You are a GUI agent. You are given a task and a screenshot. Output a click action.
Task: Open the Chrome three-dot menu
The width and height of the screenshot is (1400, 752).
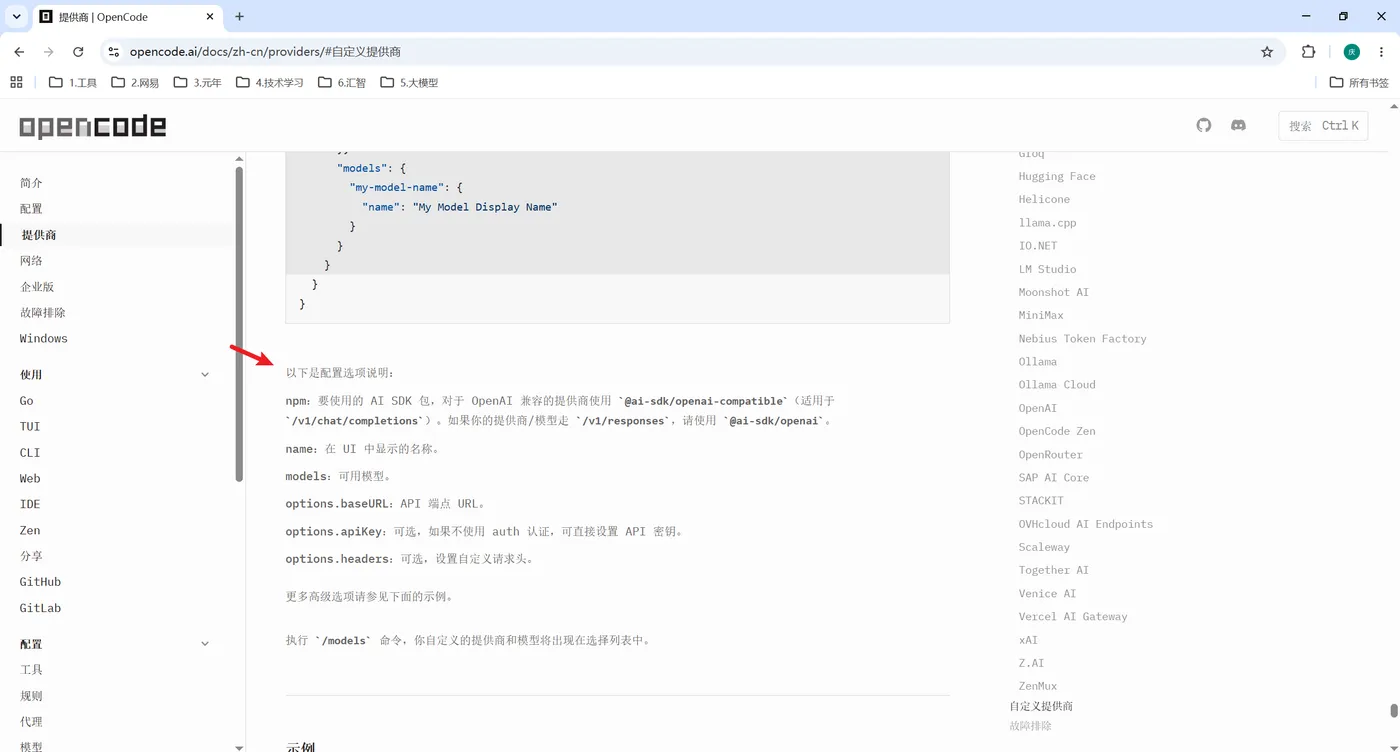point(1382,52)
